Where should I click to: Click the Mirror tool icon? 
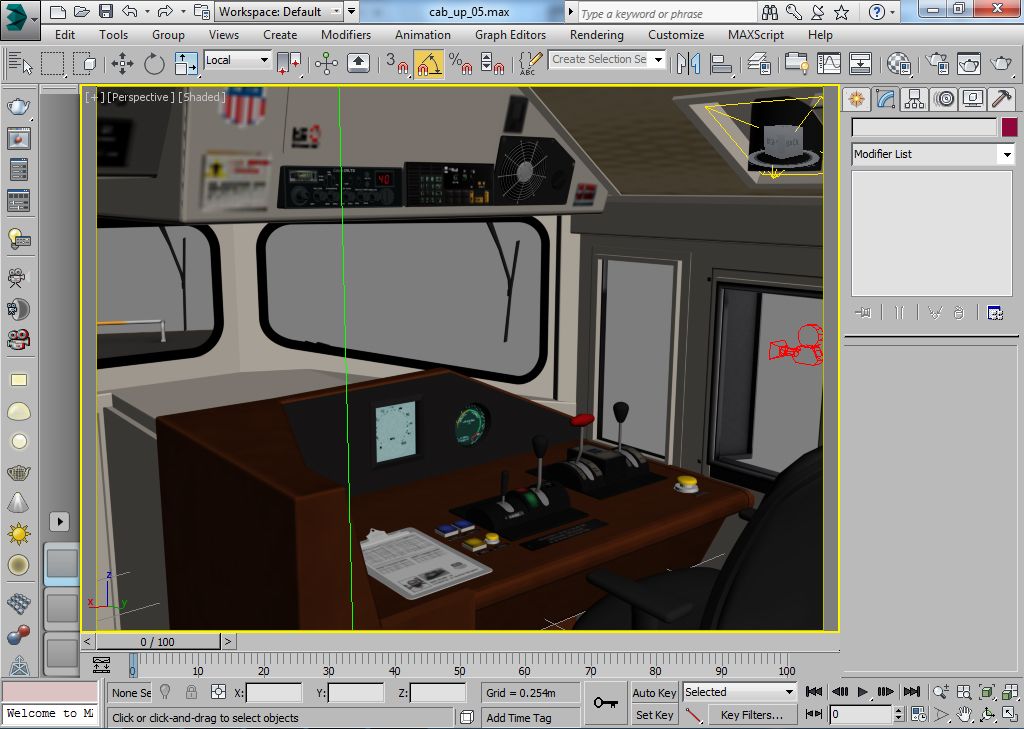pyautogui.click(x=688, y=63)
